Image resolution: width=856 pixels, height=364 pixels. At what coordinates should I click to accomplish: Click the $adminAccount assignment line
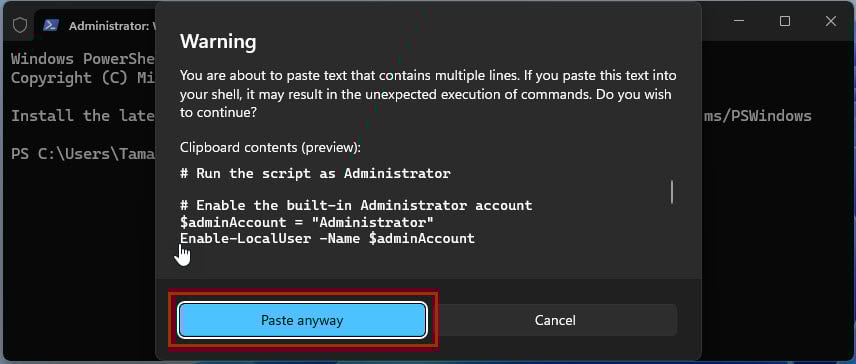[307, 222]
